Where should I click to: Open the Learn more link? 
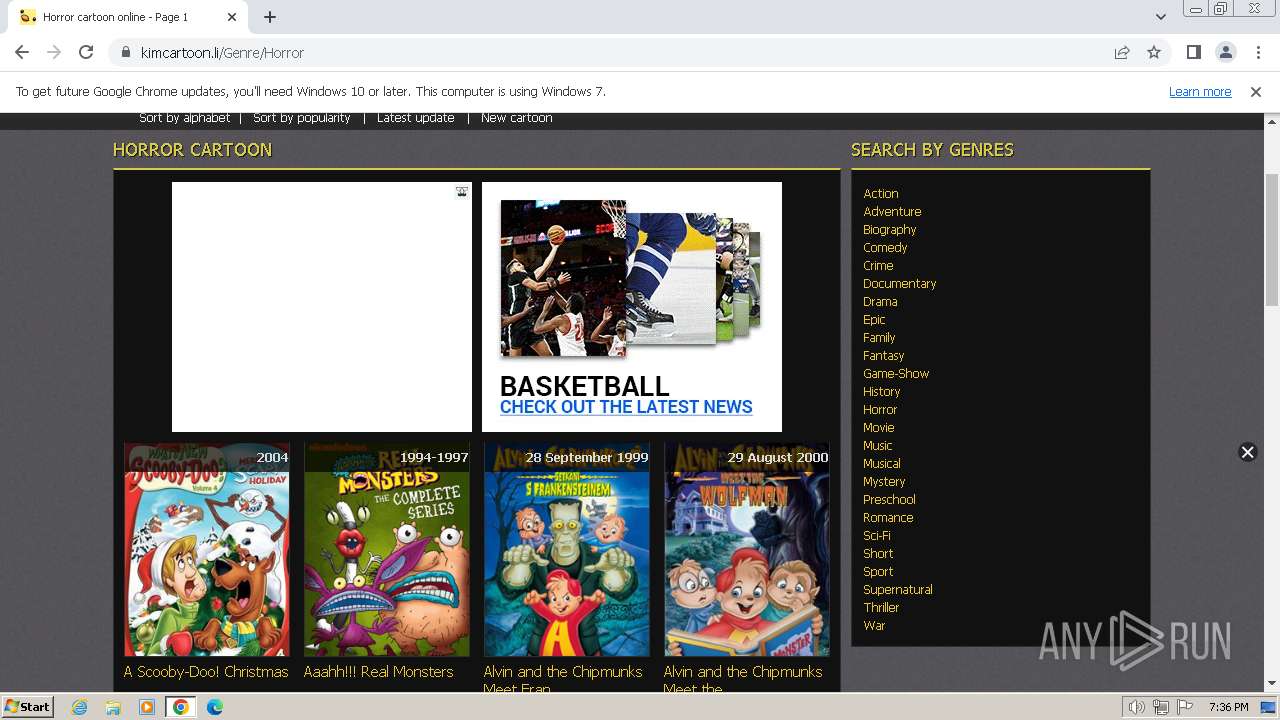coord(1200,92)
